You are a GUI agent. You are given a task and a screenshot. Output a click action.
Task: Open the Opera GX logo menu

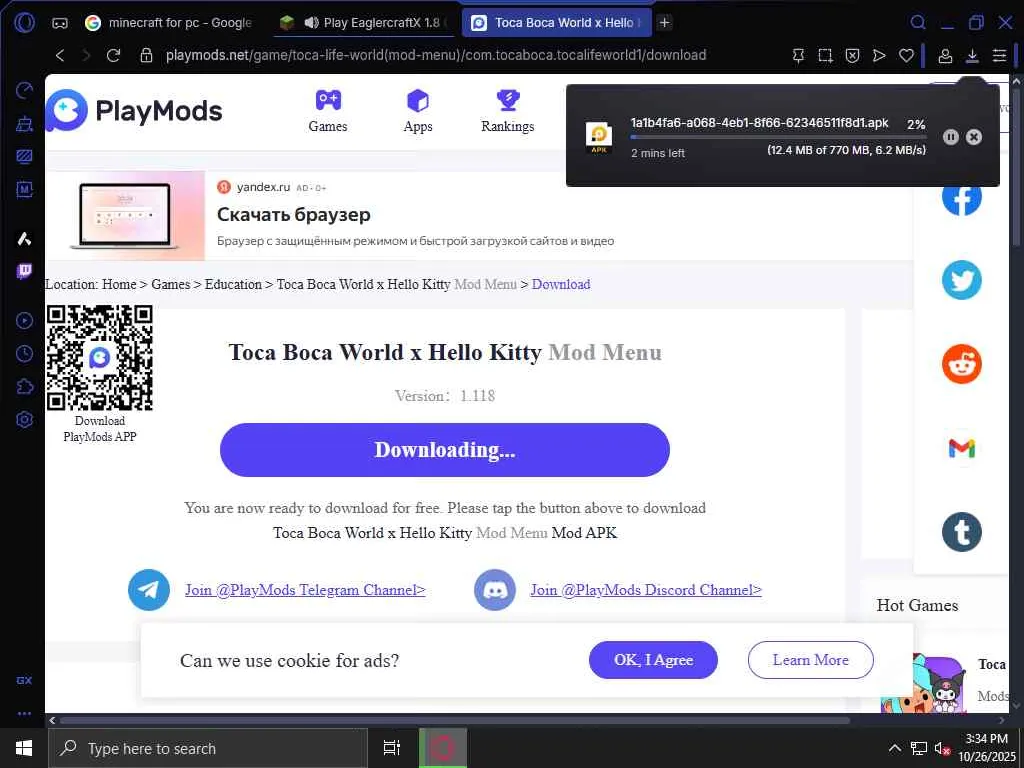(24, 23)
